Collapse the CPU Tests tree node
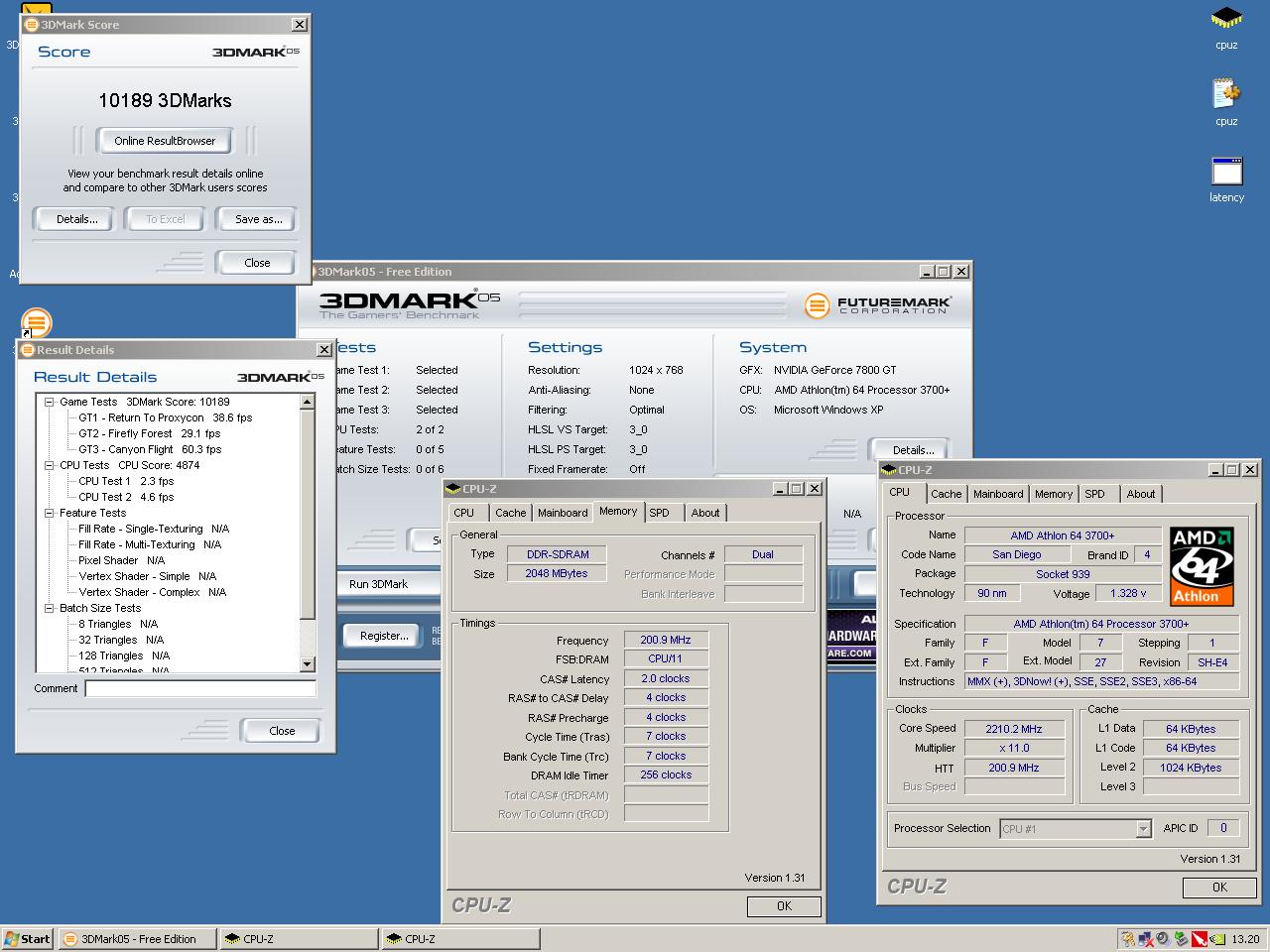 (49, 465)
